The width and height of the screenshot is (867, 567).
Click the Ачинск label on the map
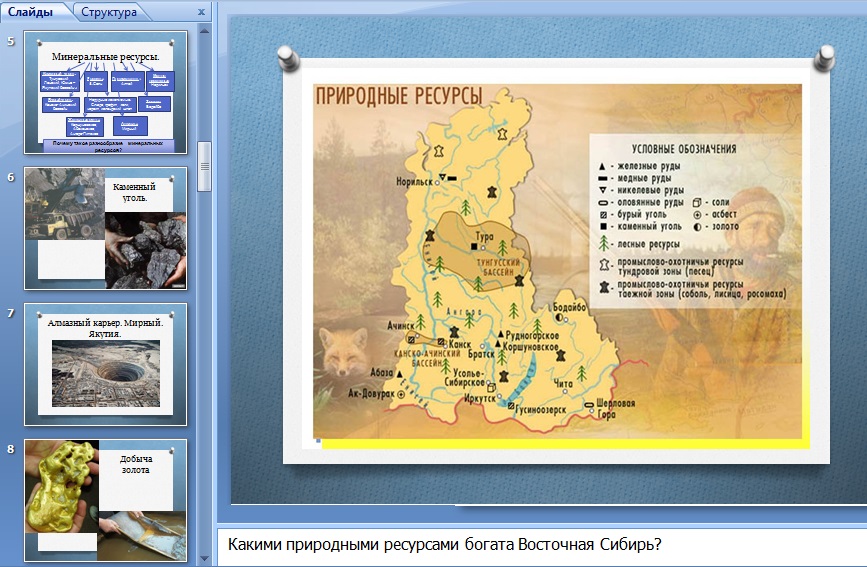[401, 325]
